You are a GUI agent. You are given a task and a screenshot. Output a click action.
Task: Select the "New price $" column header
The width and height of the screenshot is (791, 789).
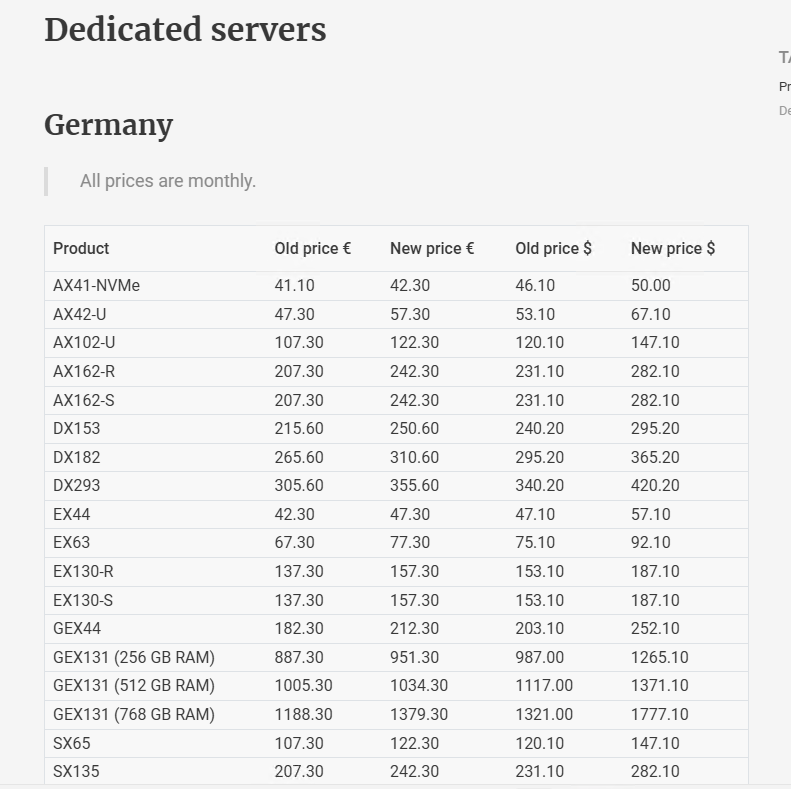672,248
